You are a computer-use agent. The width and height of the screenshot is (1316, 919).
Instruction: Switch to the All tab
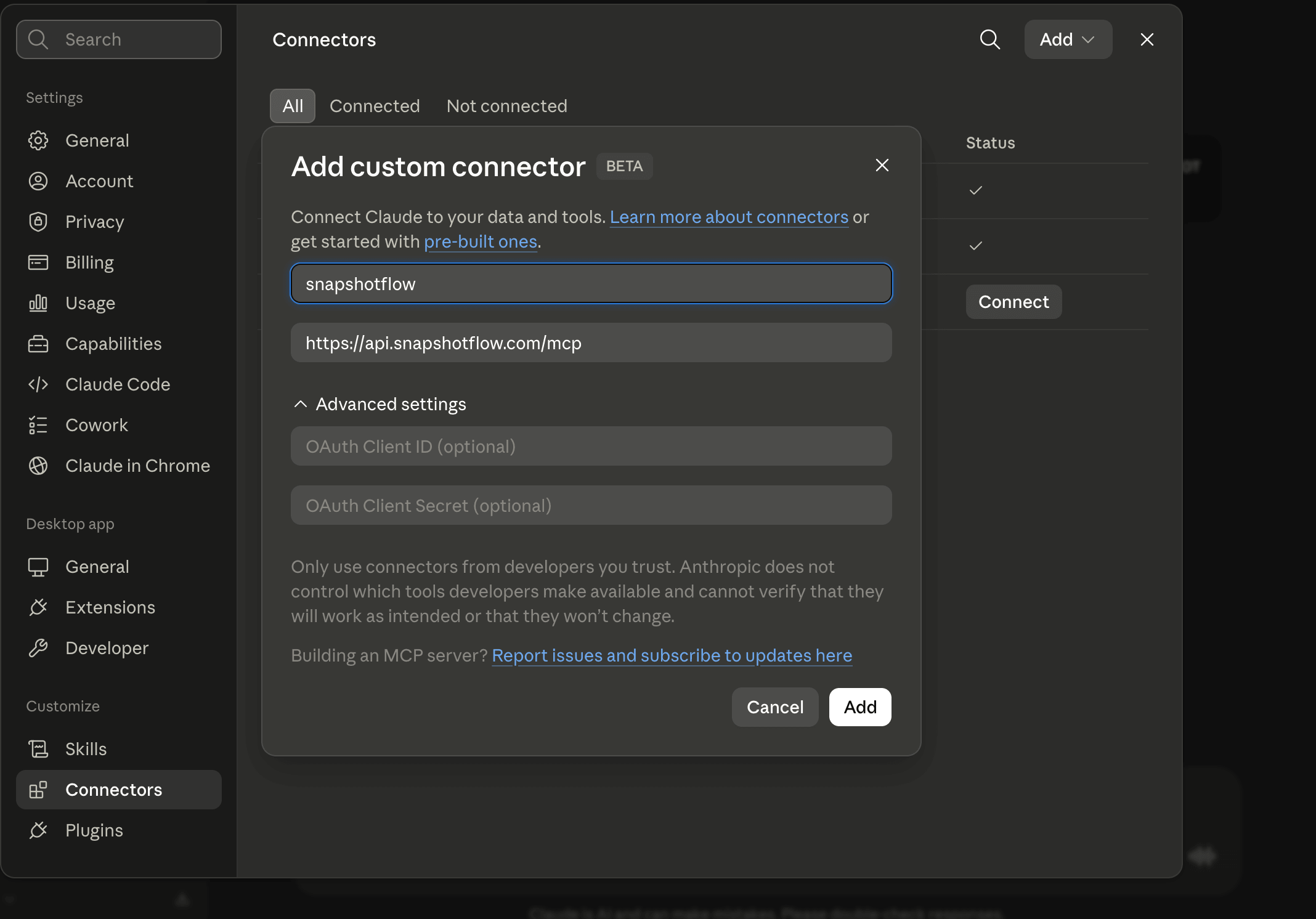[x=293, y=106]
